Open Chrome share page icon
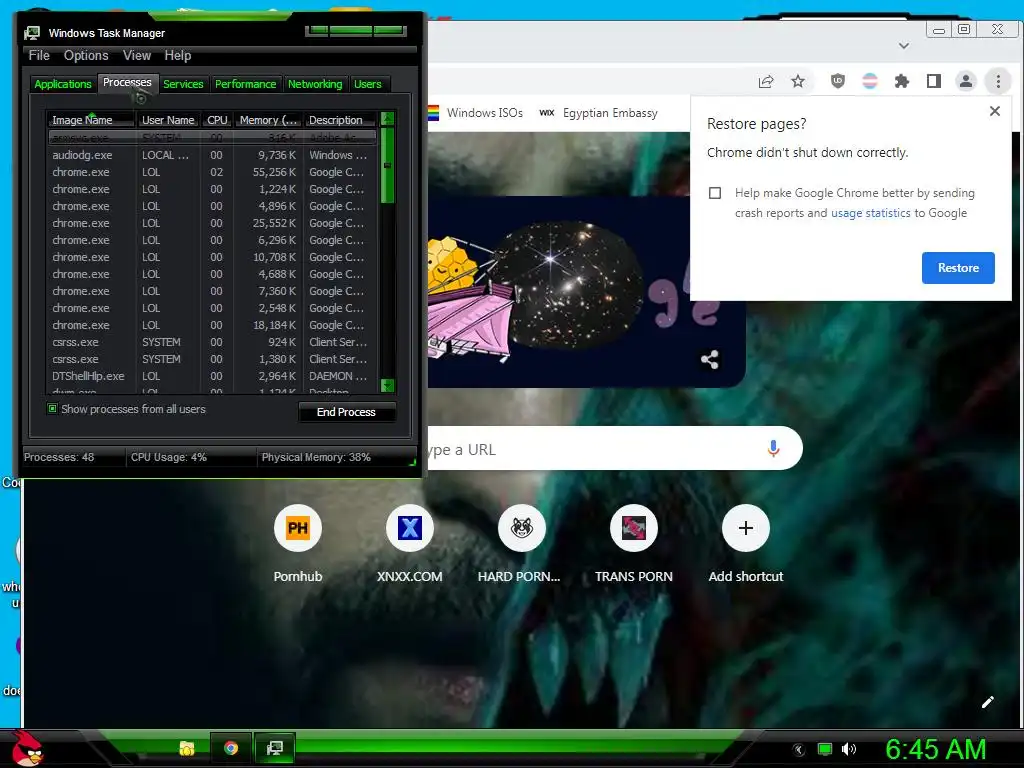Image resolution: width=1024 pixels, height=768 pixels. point(765,82)
